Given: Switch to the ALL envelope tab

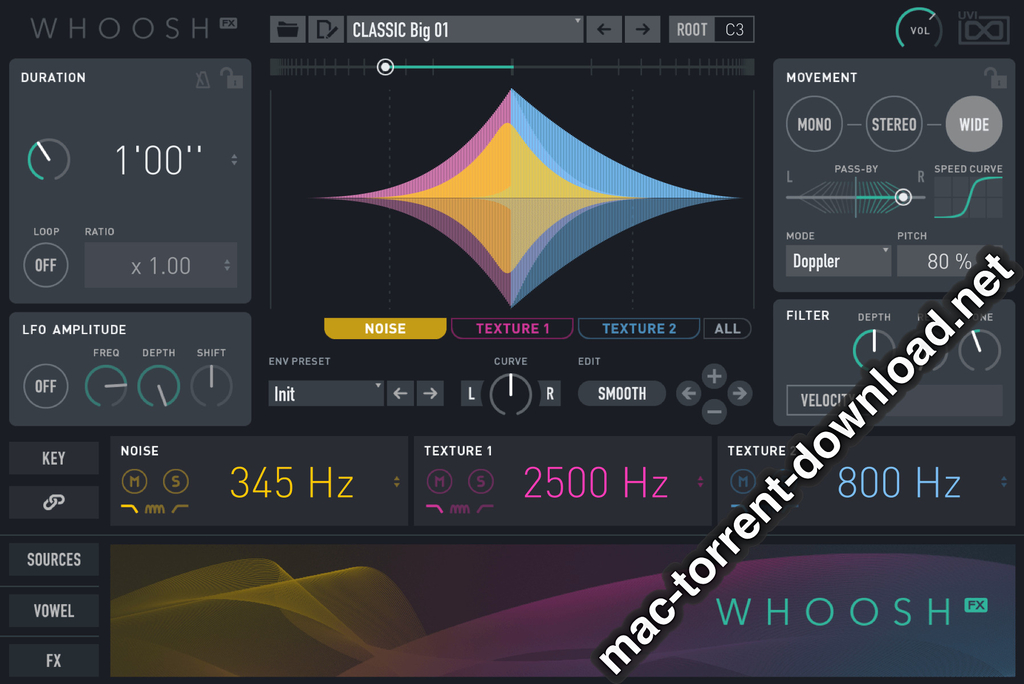Looking at the screenshot, I should (x=727, y=328).
